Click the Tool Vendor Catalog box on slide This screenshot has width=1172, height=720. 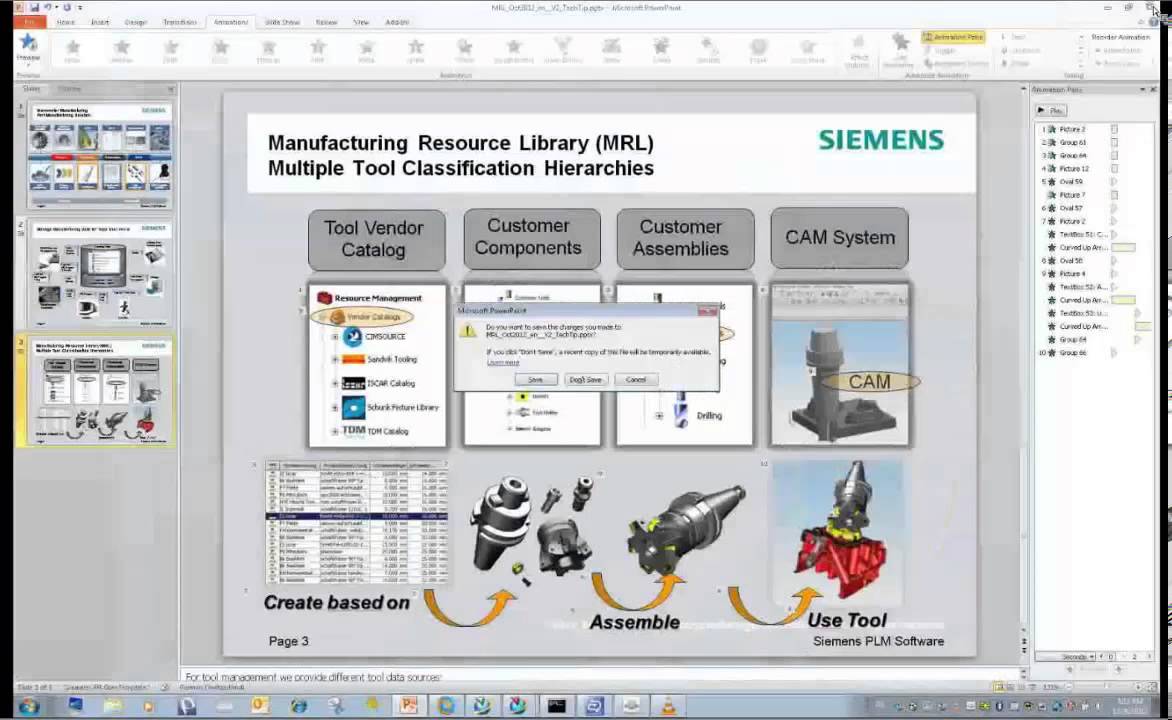pos(377,239)
